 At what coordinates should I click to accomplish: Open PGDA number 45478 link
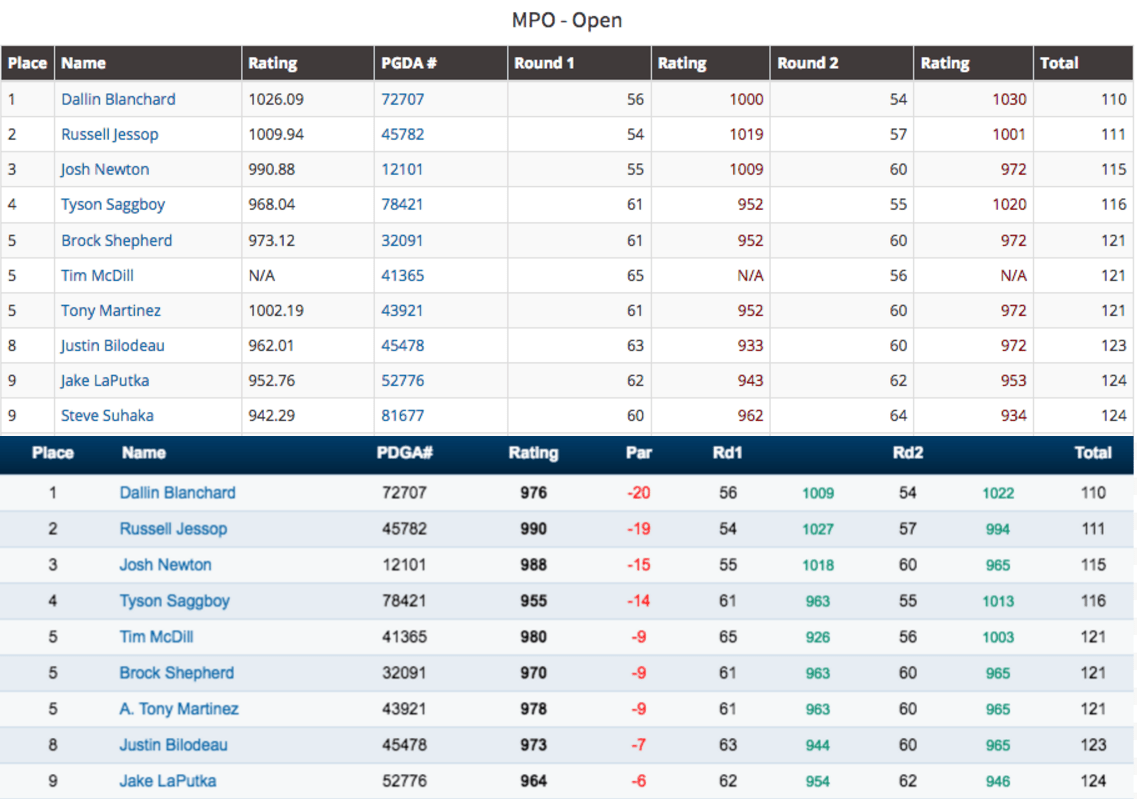[x=402, y=345]
